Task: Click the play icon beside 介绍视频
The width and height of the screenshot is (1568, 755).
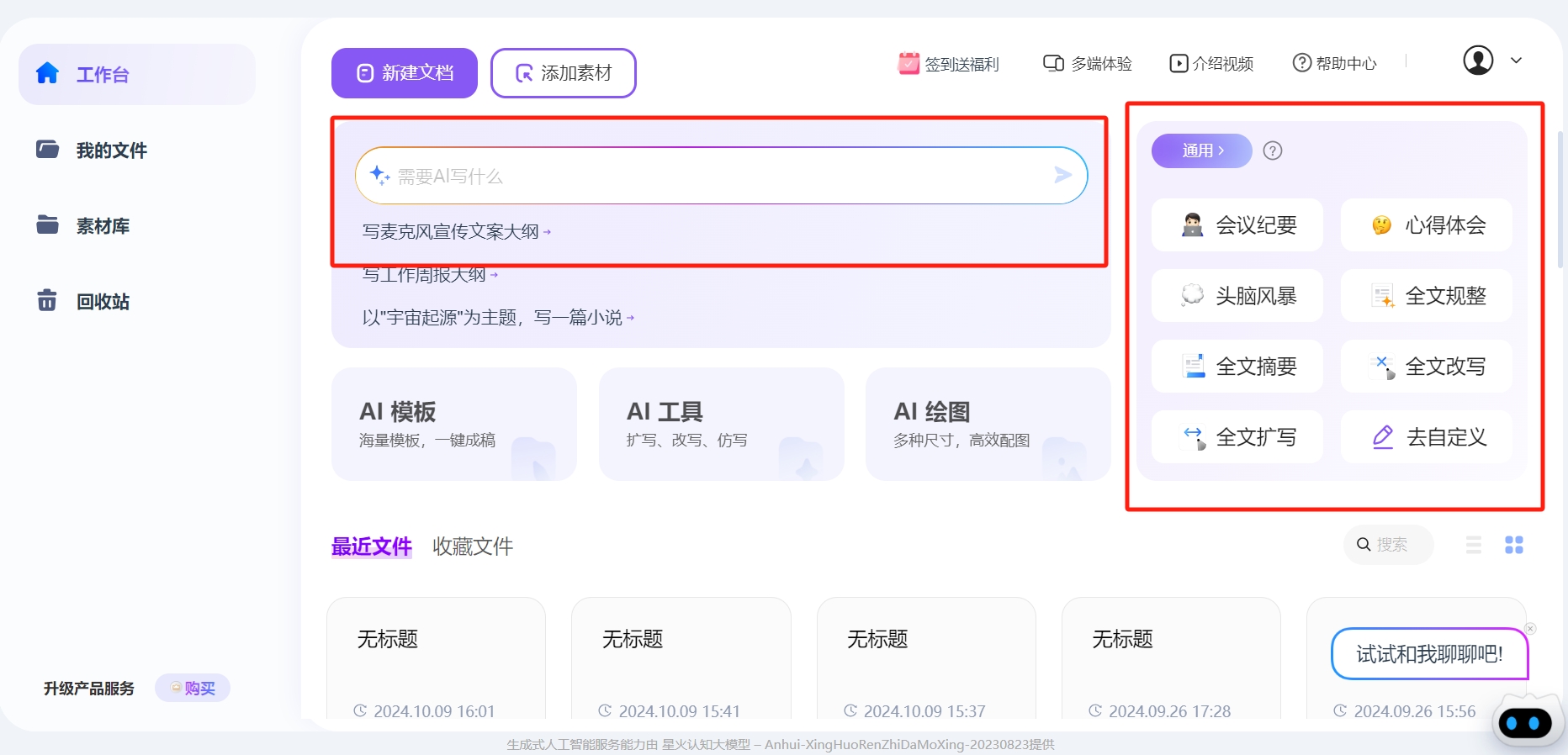Action: 1179,64
